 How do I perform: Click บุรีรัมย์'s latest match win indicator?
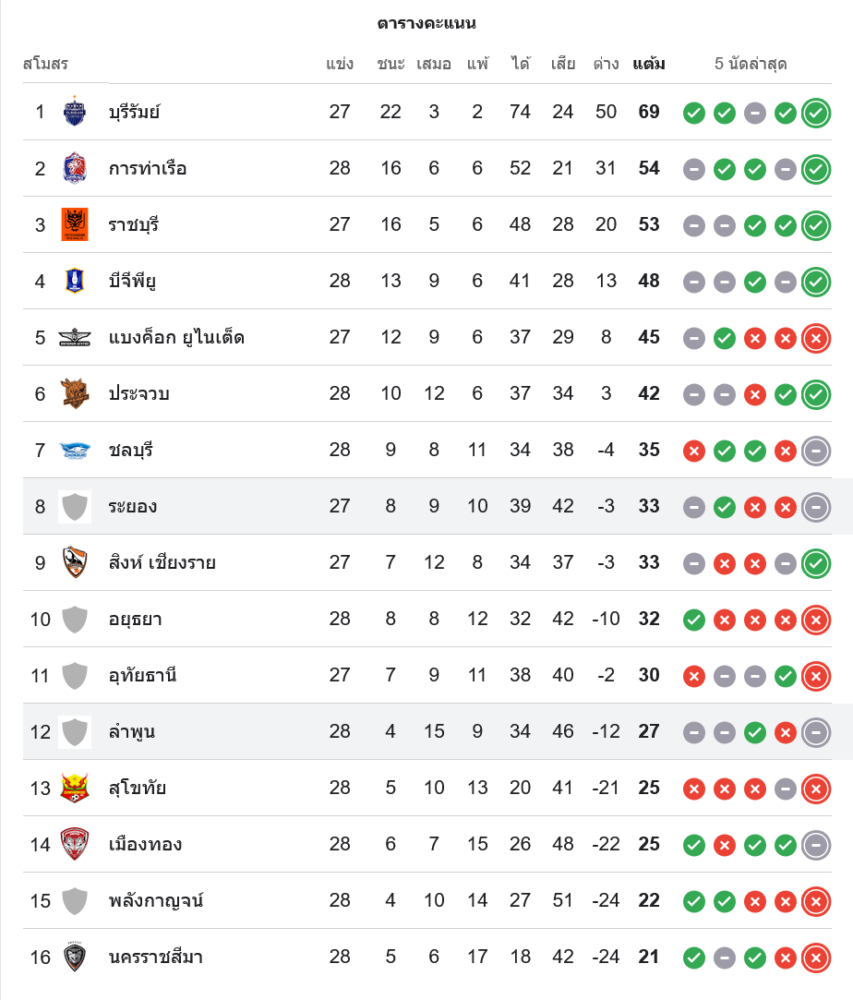(816, 112)
